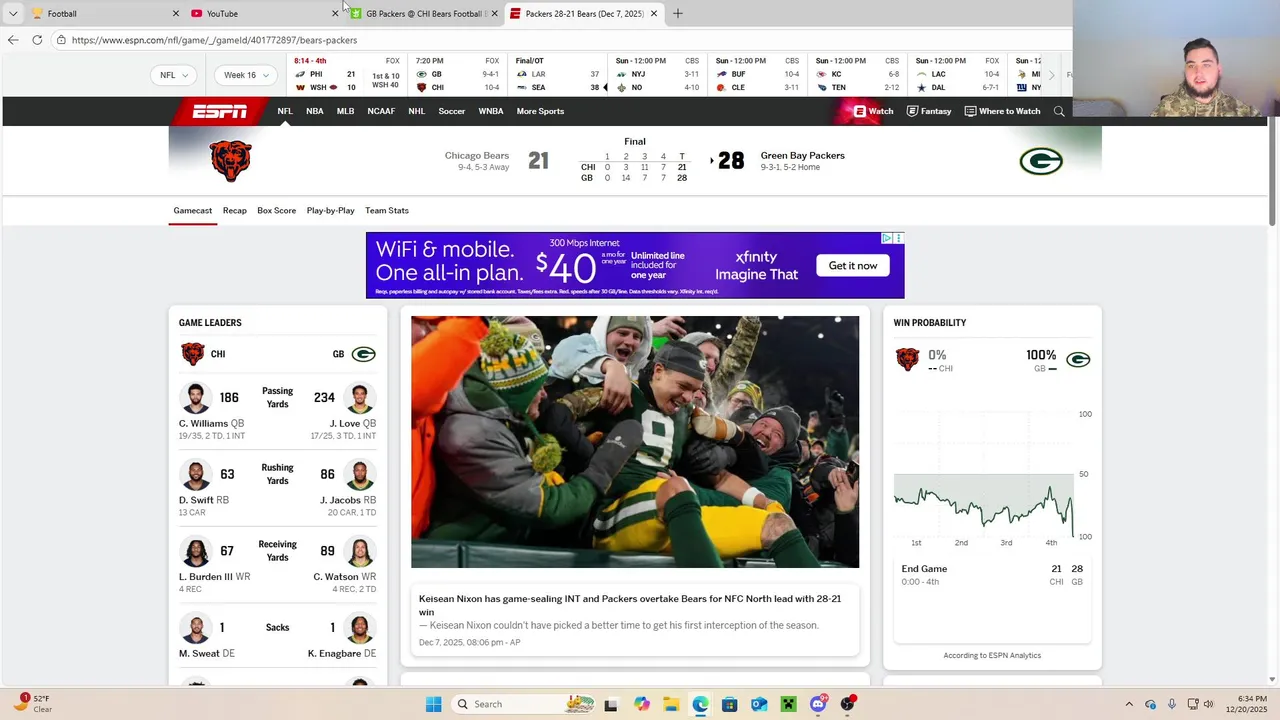This screenshot has height=720, width=1280.
Task: Go back with browser back arrow
Action: click(x=13, y=40)
